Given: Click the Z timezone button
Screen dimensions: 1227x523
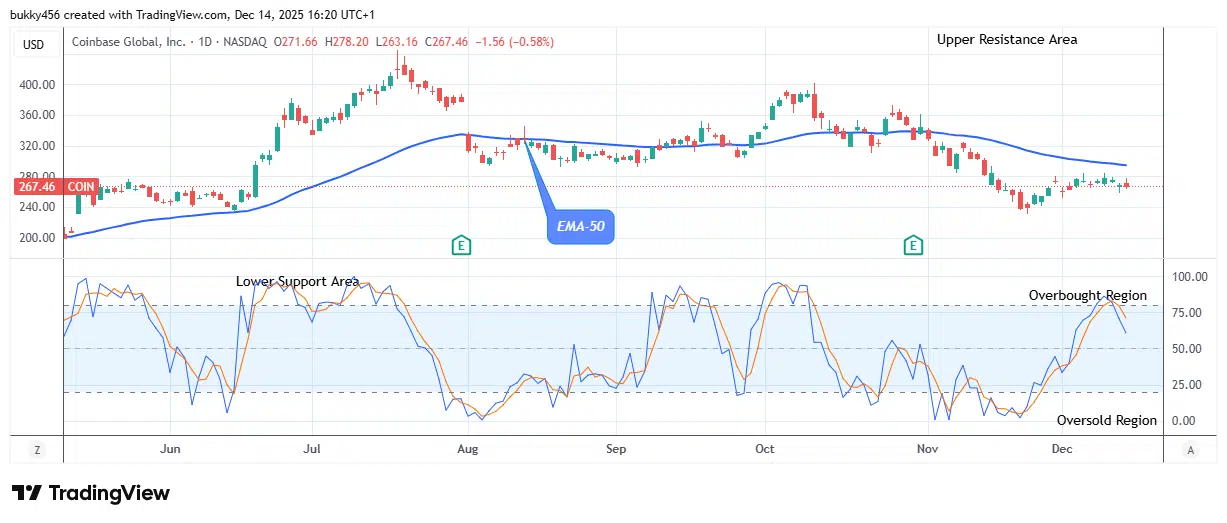Looking at the screenshot, I should click(37, 450).
